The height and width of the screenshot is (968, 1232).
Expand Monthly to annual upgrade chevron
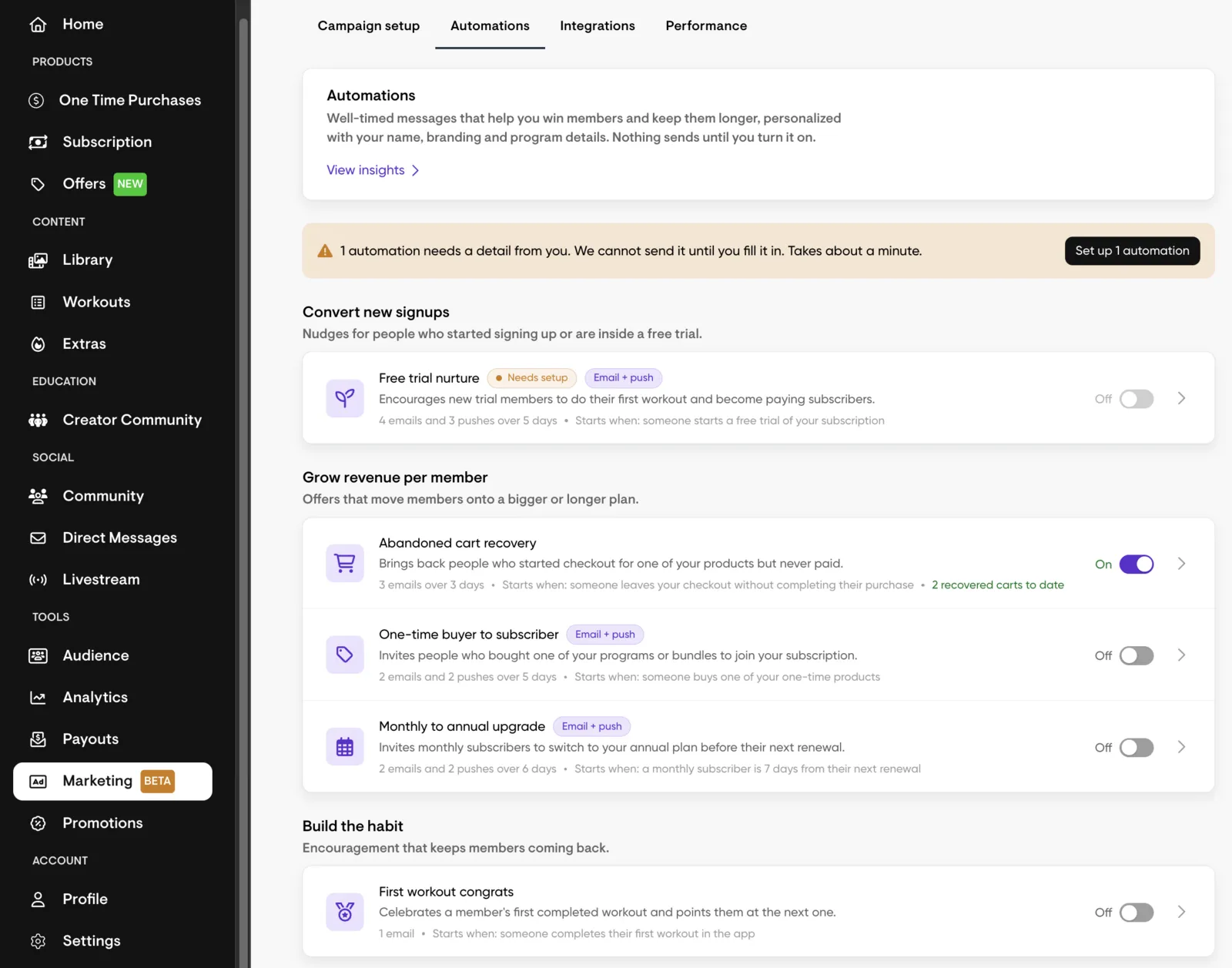(x=1182, y=747)
